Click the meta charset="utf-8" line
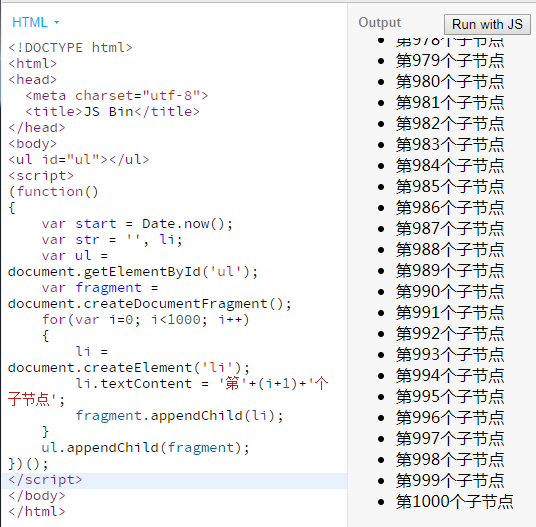The image size is (536, 527). [117, 96]
